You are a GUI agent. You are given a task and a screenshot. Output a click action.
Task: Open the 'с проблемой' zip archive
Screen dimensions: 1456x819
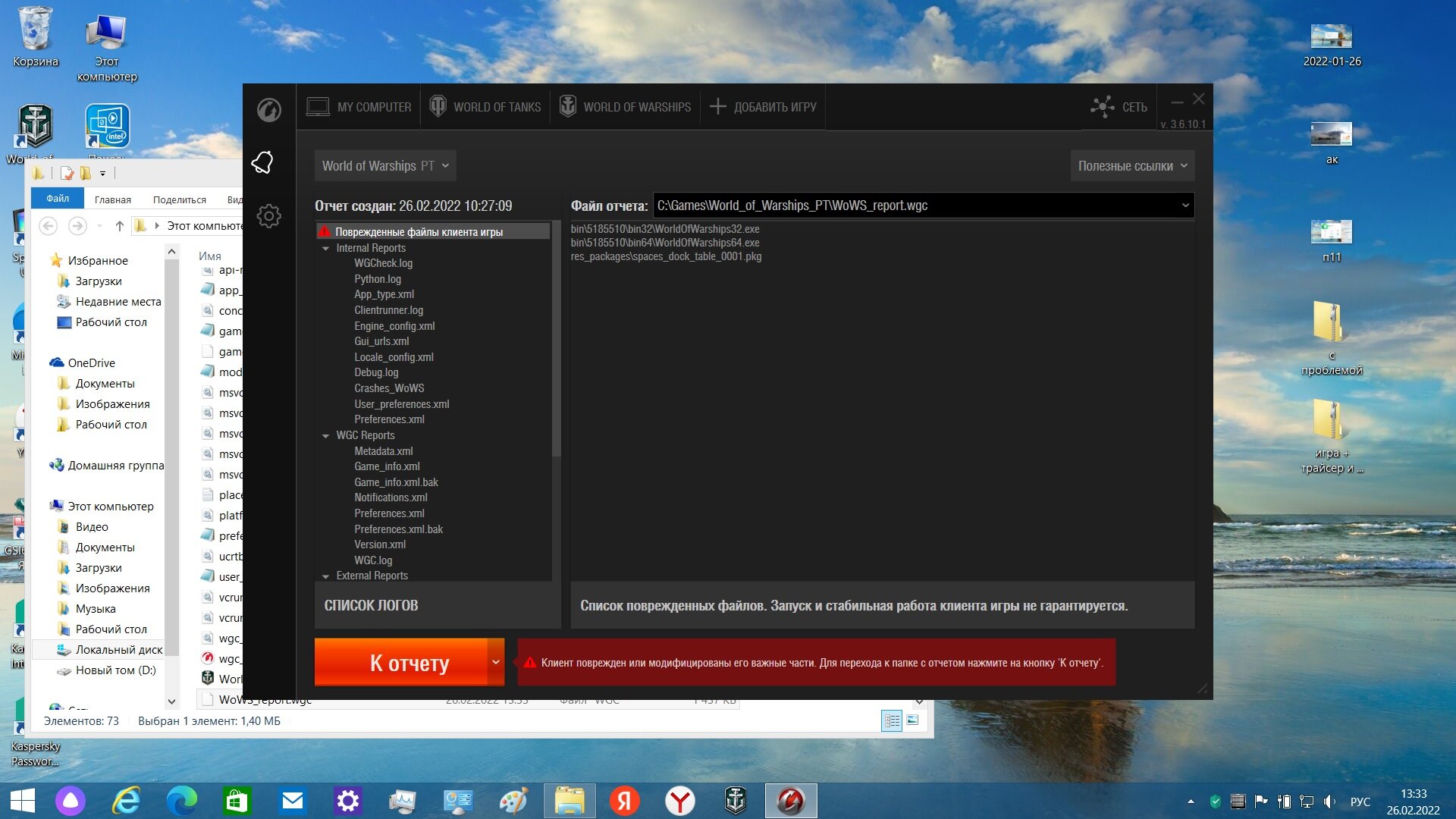pyautogui.click(x=1332, y=337)
